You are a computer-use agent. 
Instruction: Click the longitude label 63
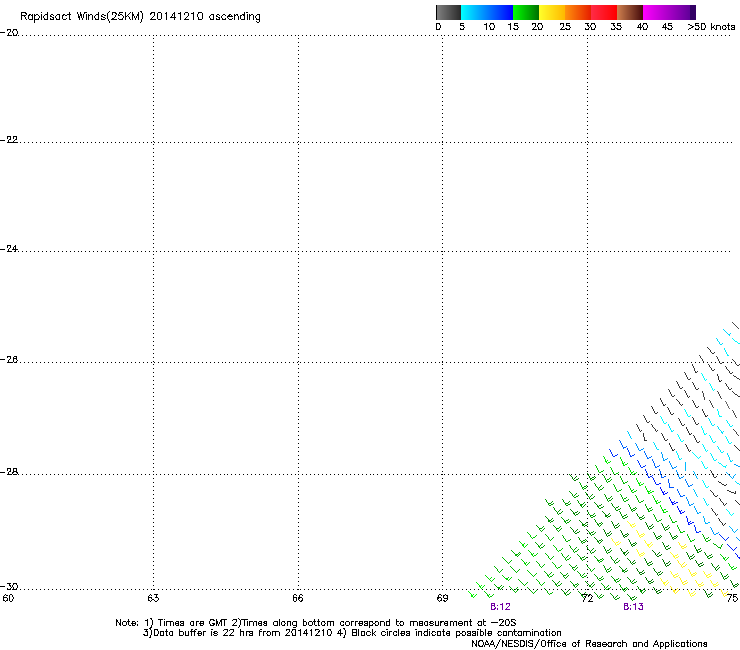[153, 599]
